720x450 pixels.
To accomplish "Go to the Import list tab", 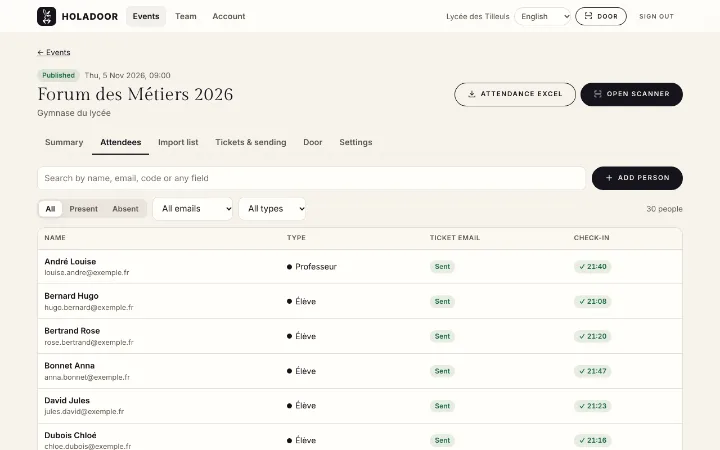I will [178, 142].
